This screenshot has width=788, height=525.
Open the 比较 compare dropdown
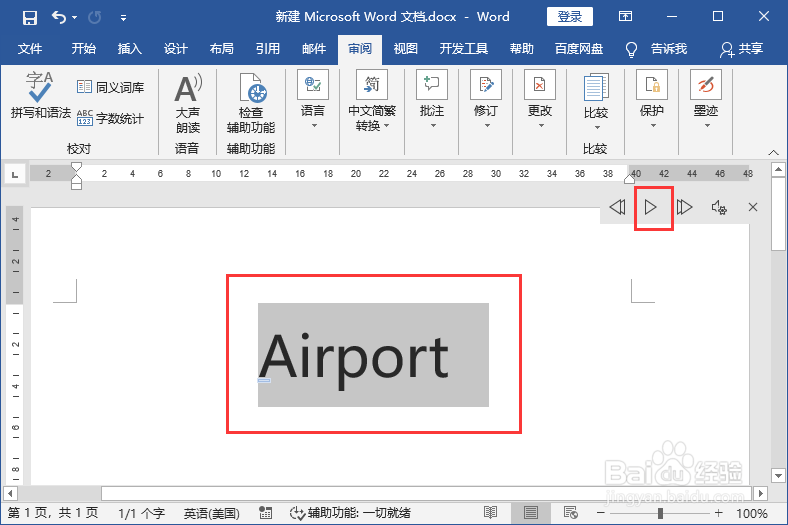click(x=596, y=102)
